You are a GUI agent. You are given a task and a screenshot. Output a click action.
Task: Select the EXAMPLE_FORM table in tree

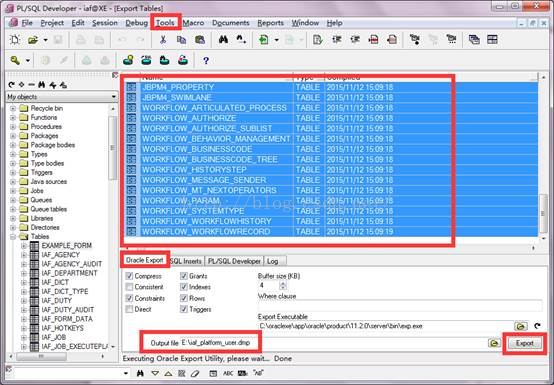pyautogui.click(x=66, y=245)
